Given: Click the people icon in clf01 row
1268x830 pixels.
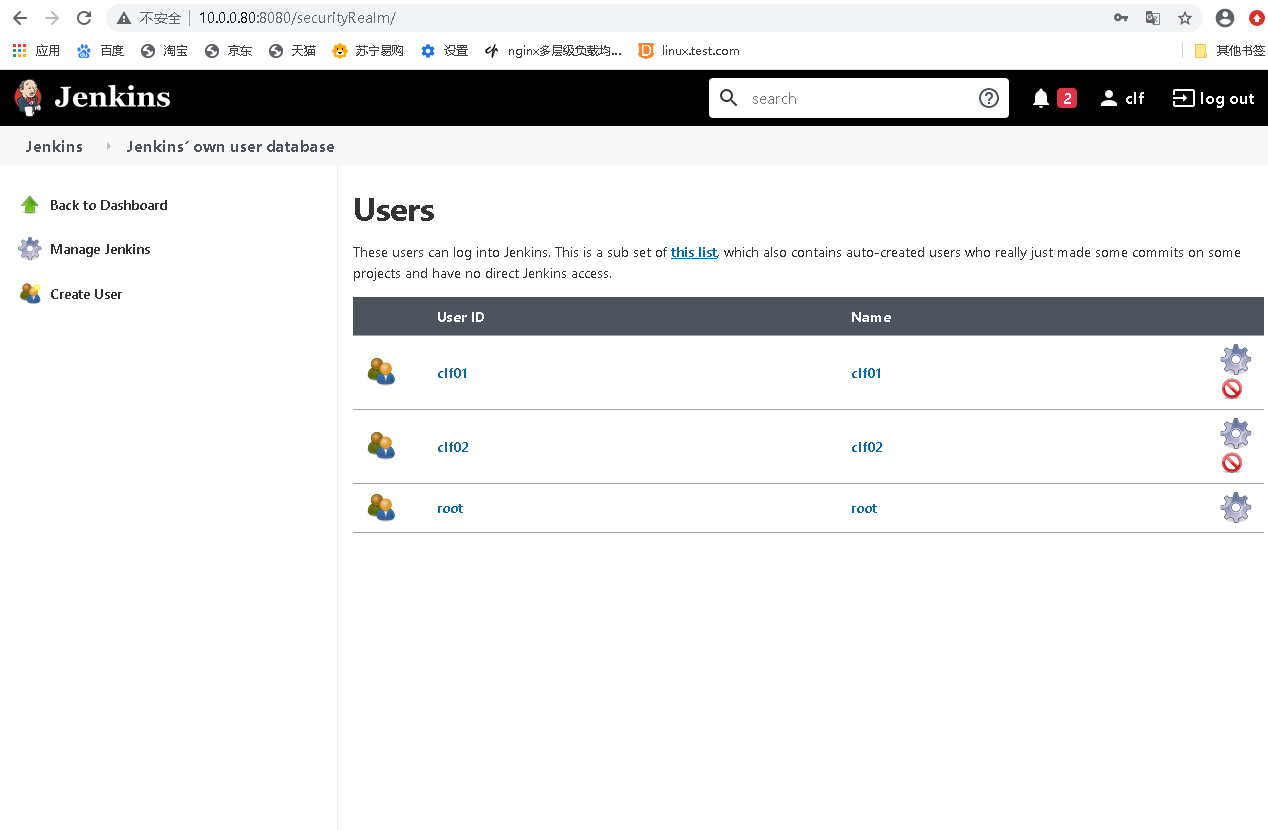Looking at the screenshot, I should (x=381, y=372).
